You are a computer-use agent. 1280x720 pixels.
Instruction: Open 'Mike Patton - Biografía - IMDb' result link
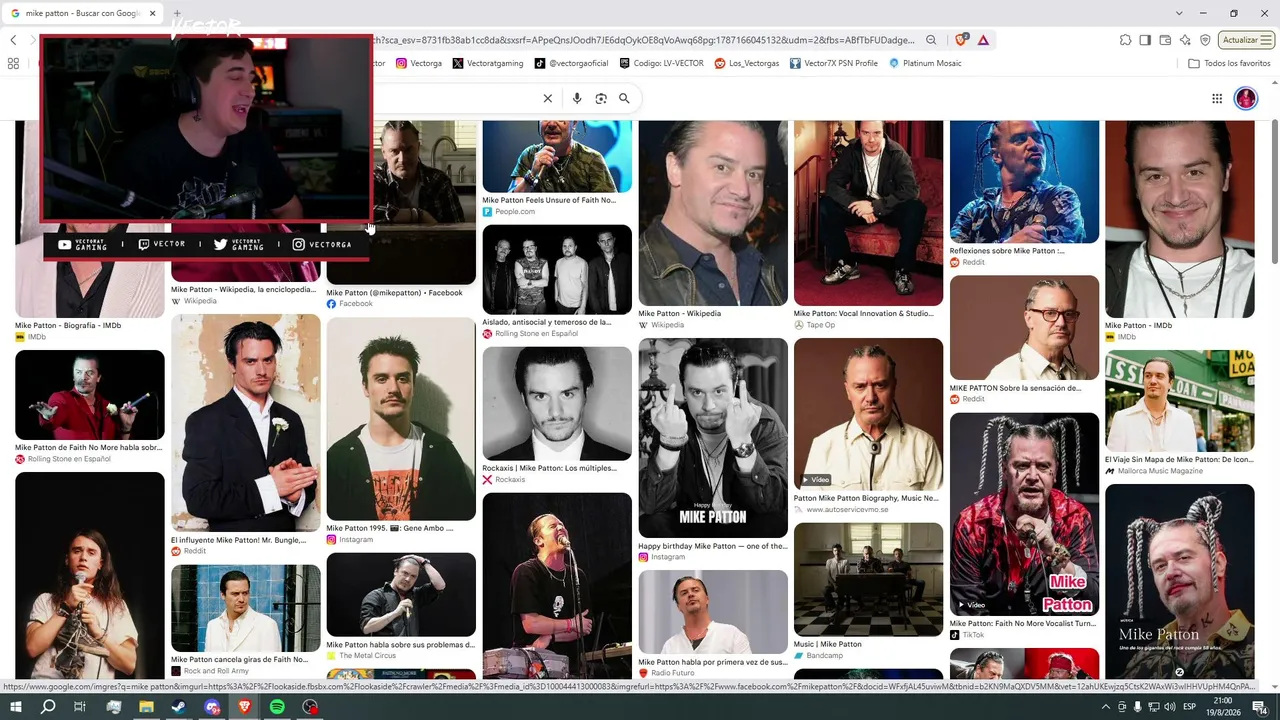[x=68, y=325]
